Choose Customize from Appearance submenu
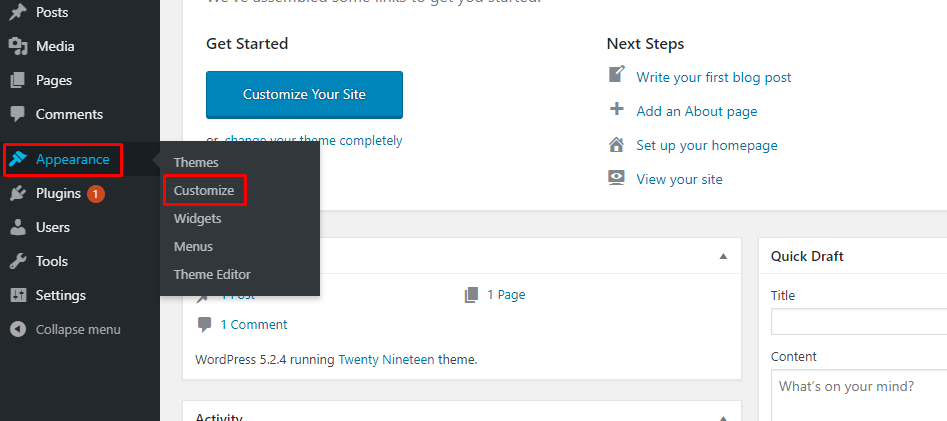 pos(204,190)
